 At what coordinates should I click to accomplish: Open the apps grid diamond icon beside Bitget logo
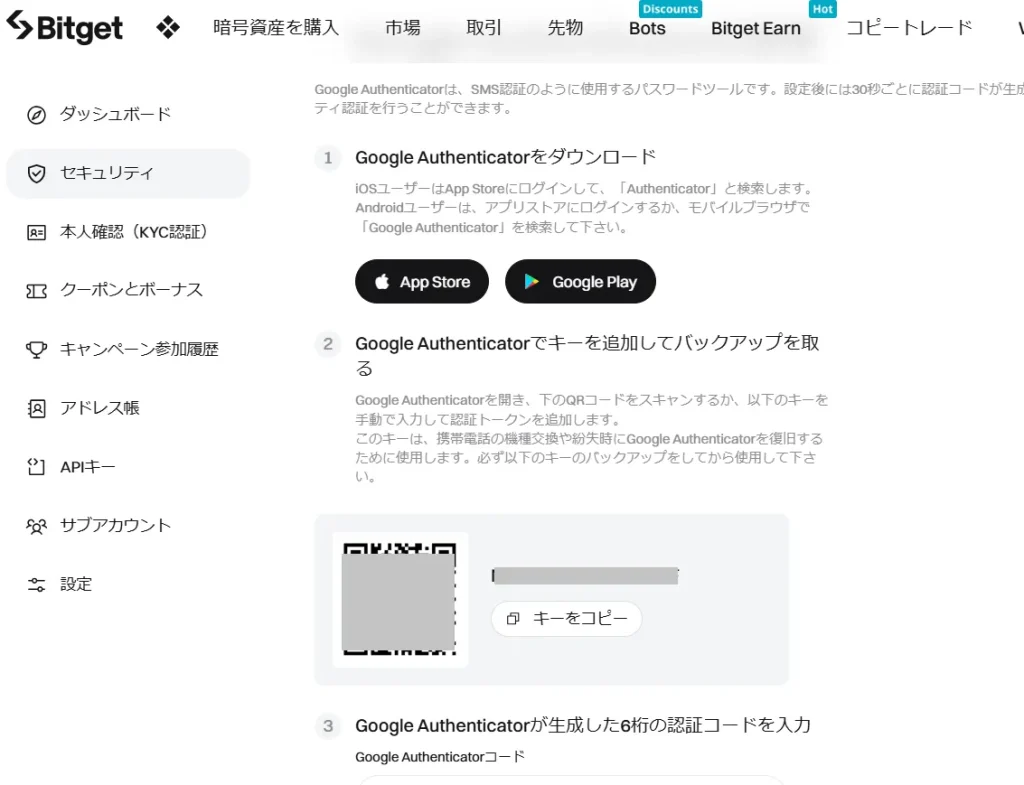tap(167, 27)
